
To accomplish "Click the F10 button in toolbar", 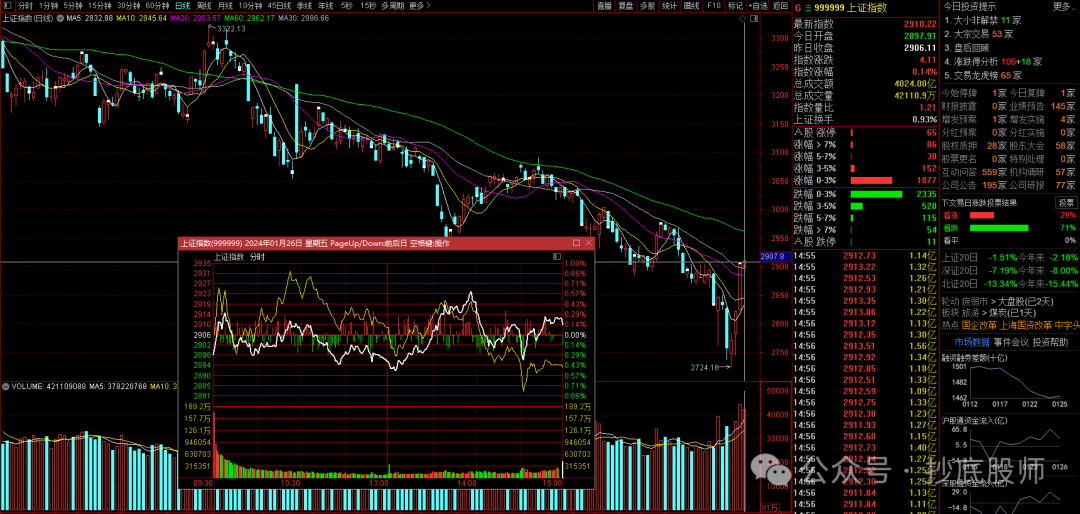I will point(713,5).
